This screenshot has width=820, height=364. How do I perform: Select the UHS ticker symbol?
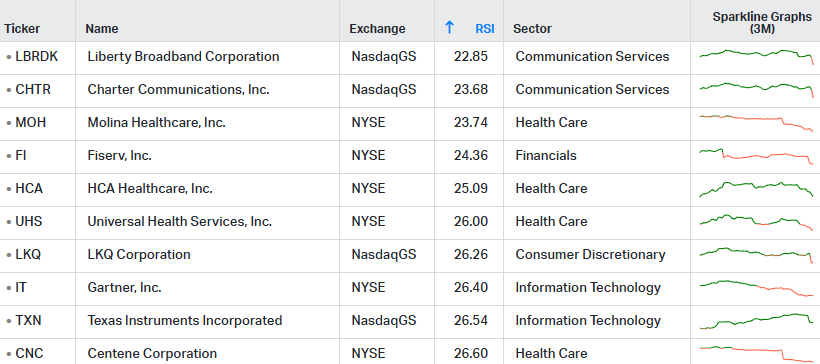click(29, 221)
